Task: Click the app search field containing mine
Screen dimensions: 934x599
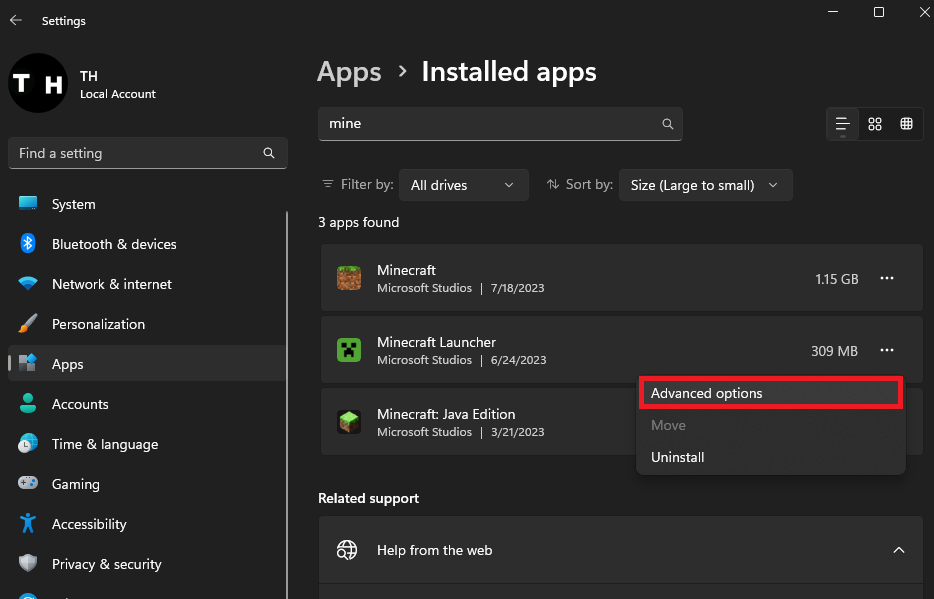Action: 500,124
